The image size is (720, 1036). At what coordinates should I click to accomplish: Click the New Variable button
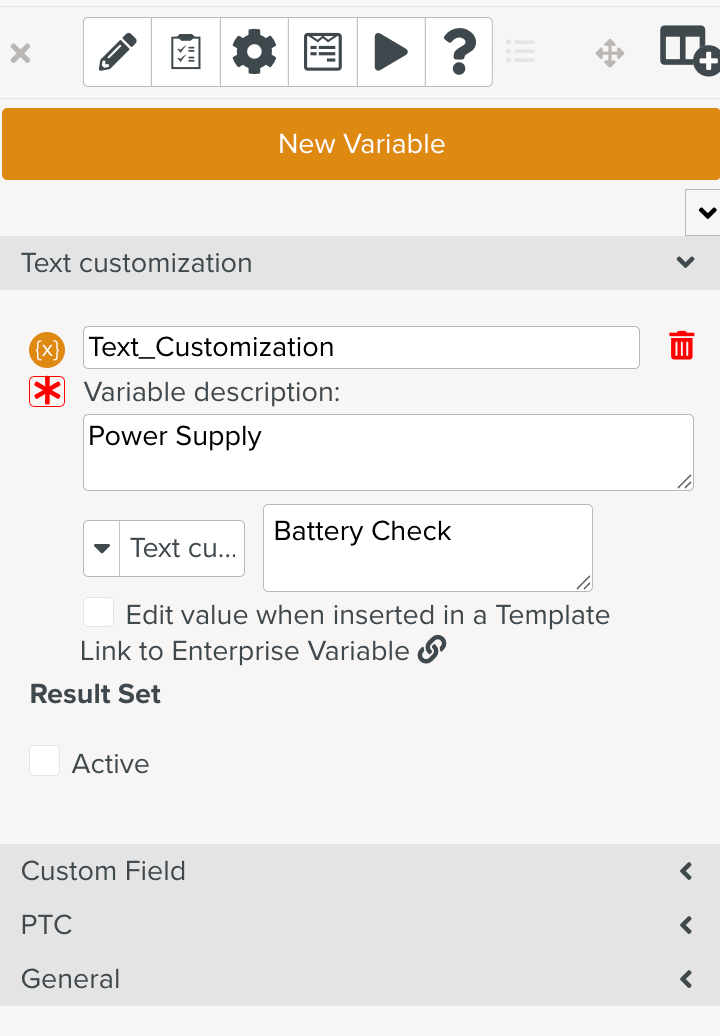tap(361, 144)
